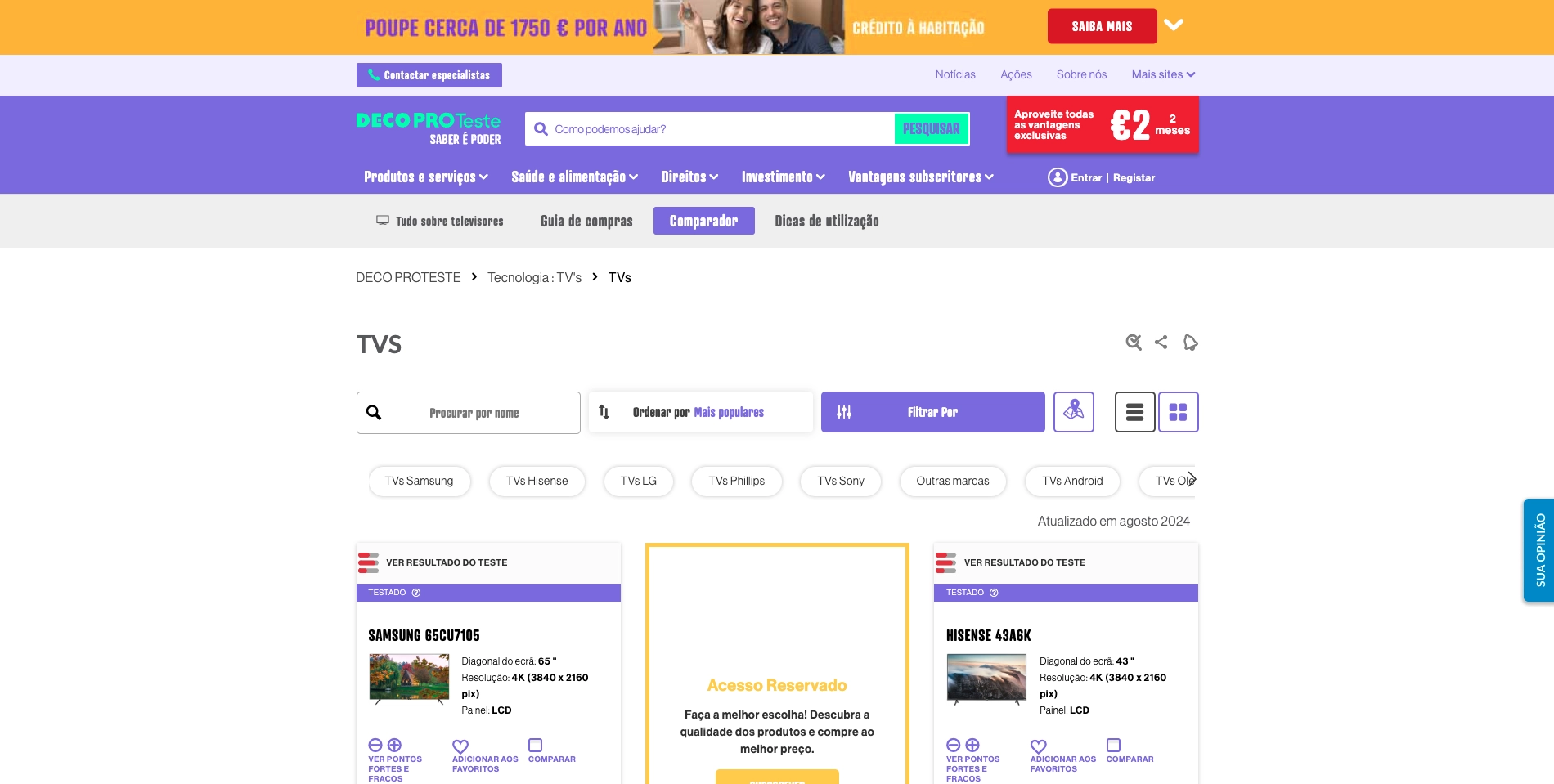
Task: Select the minus-plus icons for Hisense 43A6K strengths
Action: 962,746
